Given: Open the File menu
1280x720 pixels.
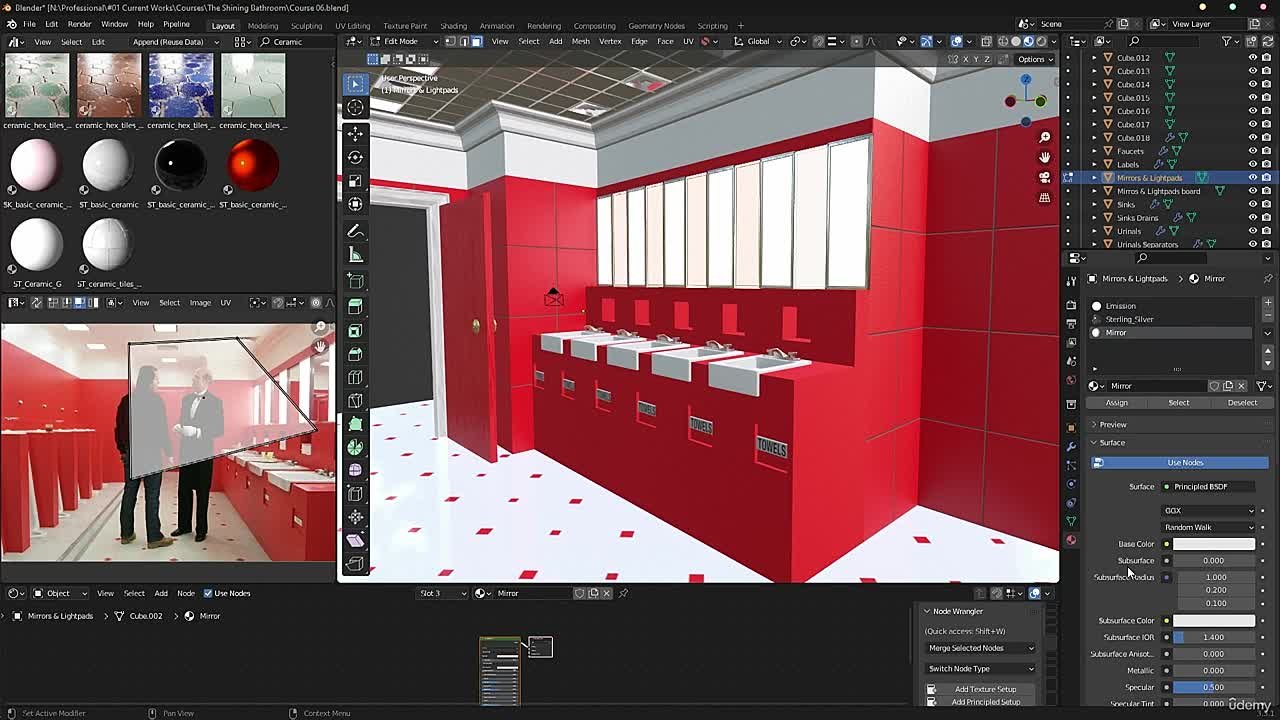Looking at the screenshot, I should pyautogui.click(x=30, y=24).
